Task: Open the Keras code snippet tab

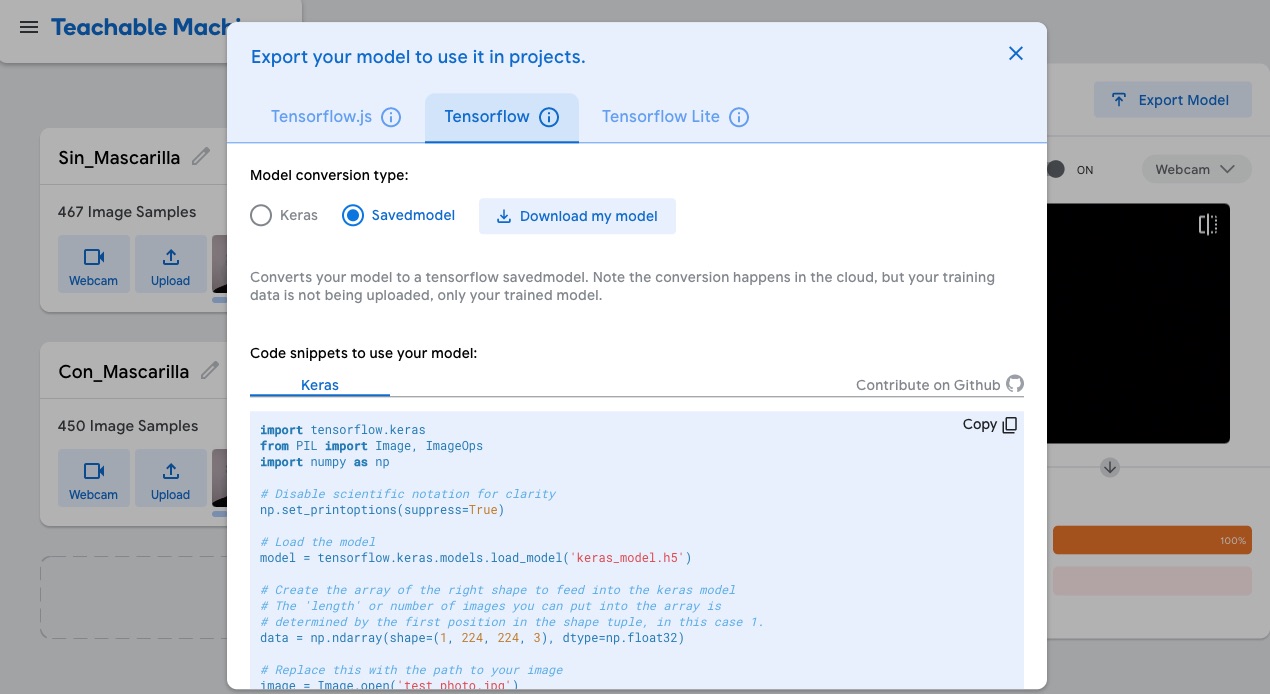Action: tap(320, 385)
